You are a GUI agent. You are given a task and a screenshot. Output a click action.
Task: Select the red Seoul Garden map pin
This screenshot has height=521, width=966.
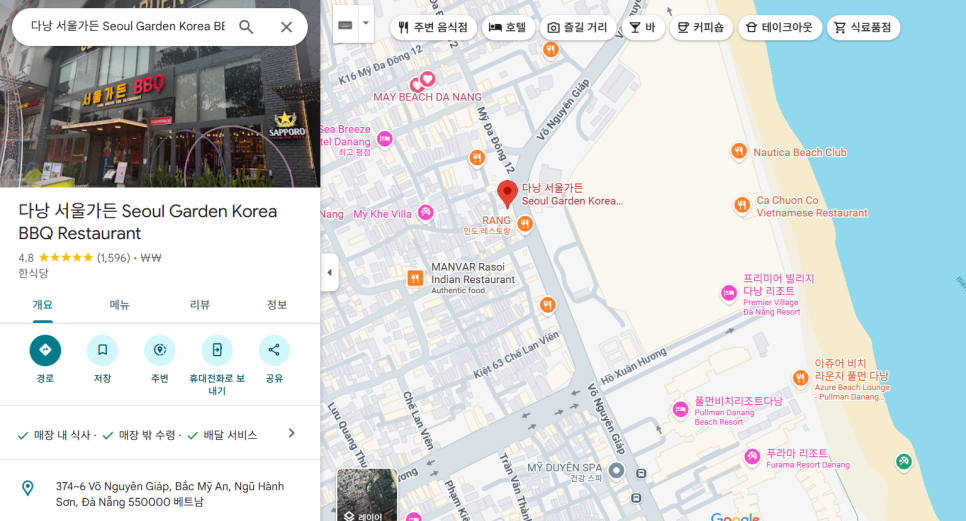(507, 194)
